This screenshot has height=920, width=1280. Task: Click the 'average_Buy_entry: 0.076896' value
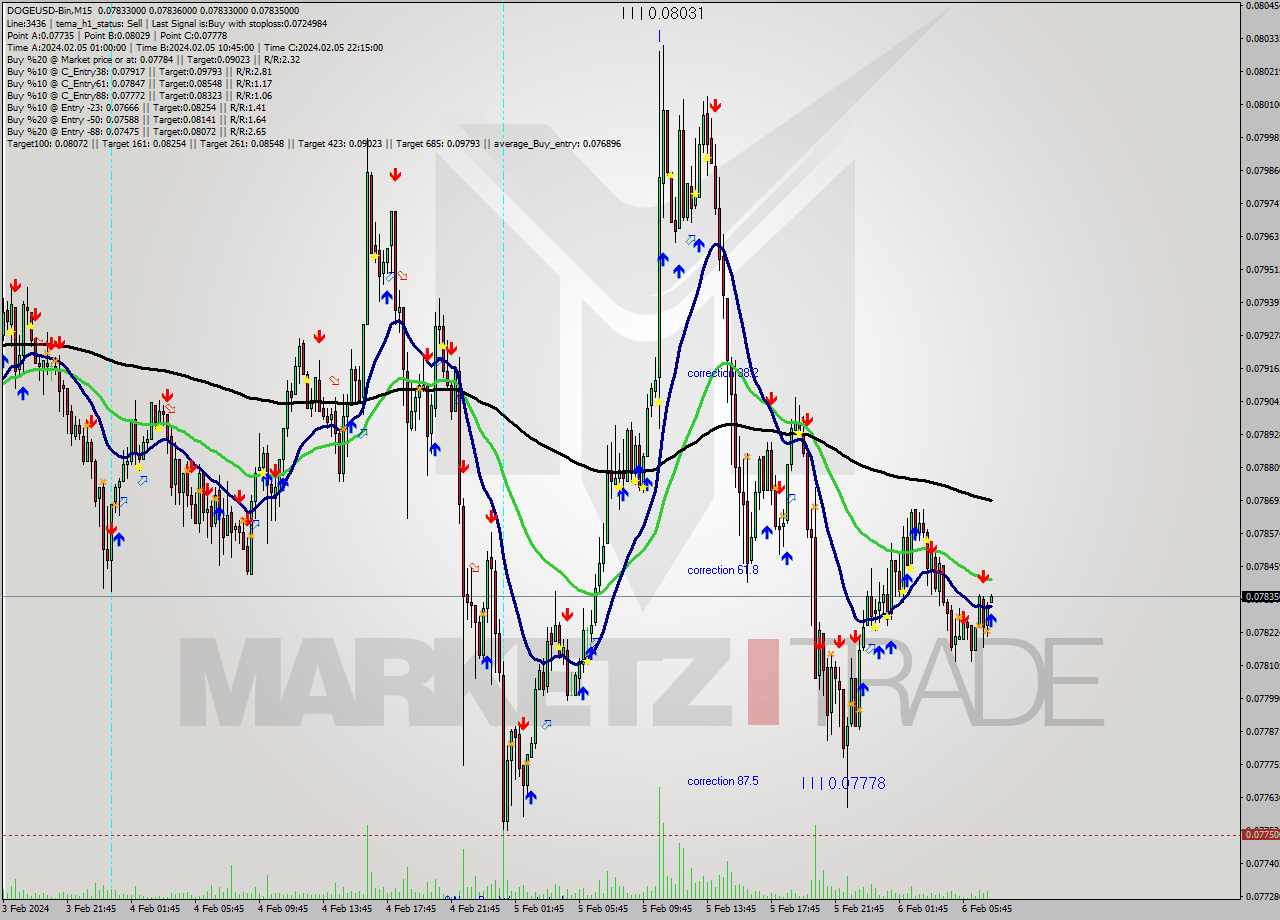click(557, 143)
